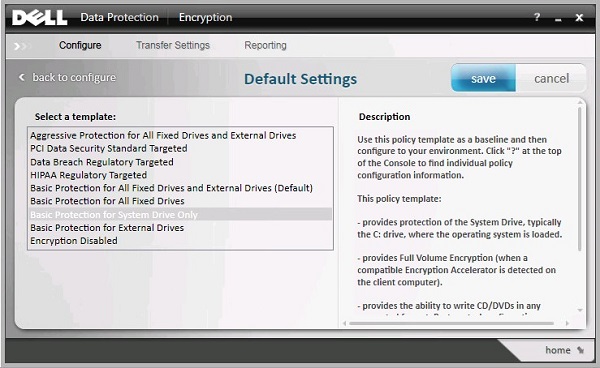This screenshot has height=368, width=600.
Task: Select the Configure tab
Action: (80, 46)
